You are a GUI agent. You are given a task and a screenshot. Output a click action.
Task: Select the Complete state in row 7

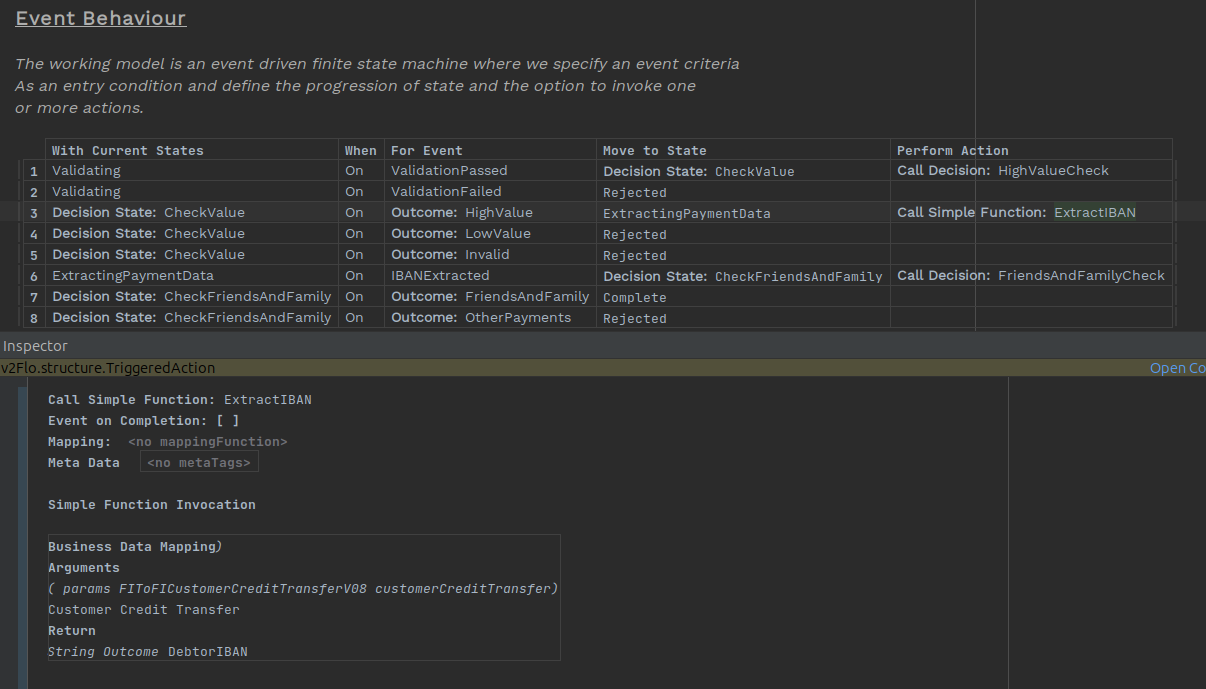(634, 298)
